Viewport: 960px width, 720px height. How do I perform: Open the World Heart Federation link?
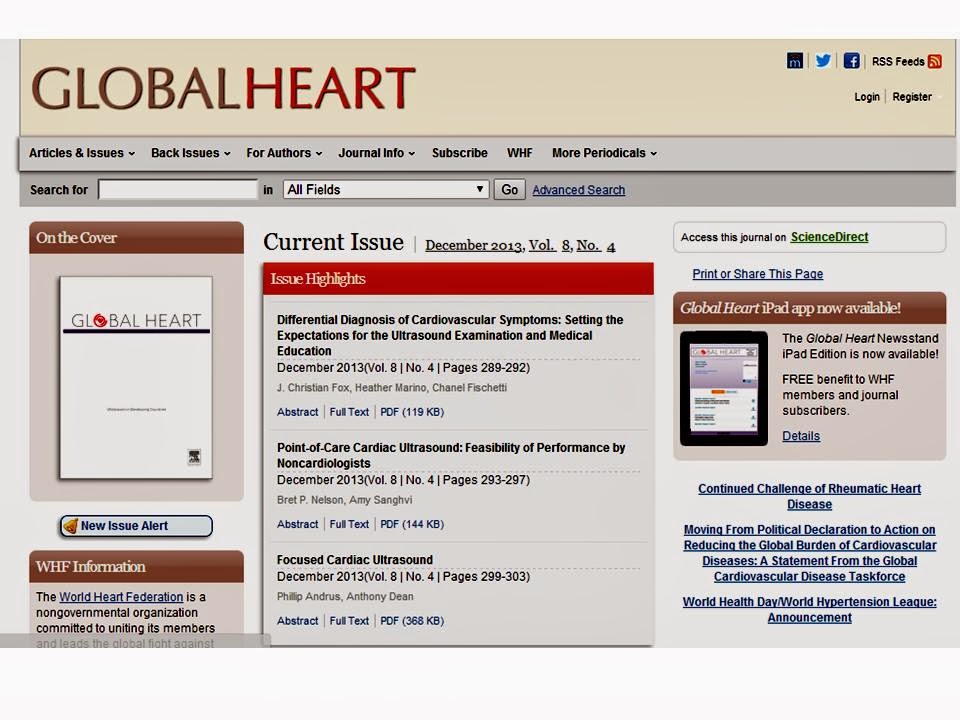pyautogui.click(x=121, y=596)
